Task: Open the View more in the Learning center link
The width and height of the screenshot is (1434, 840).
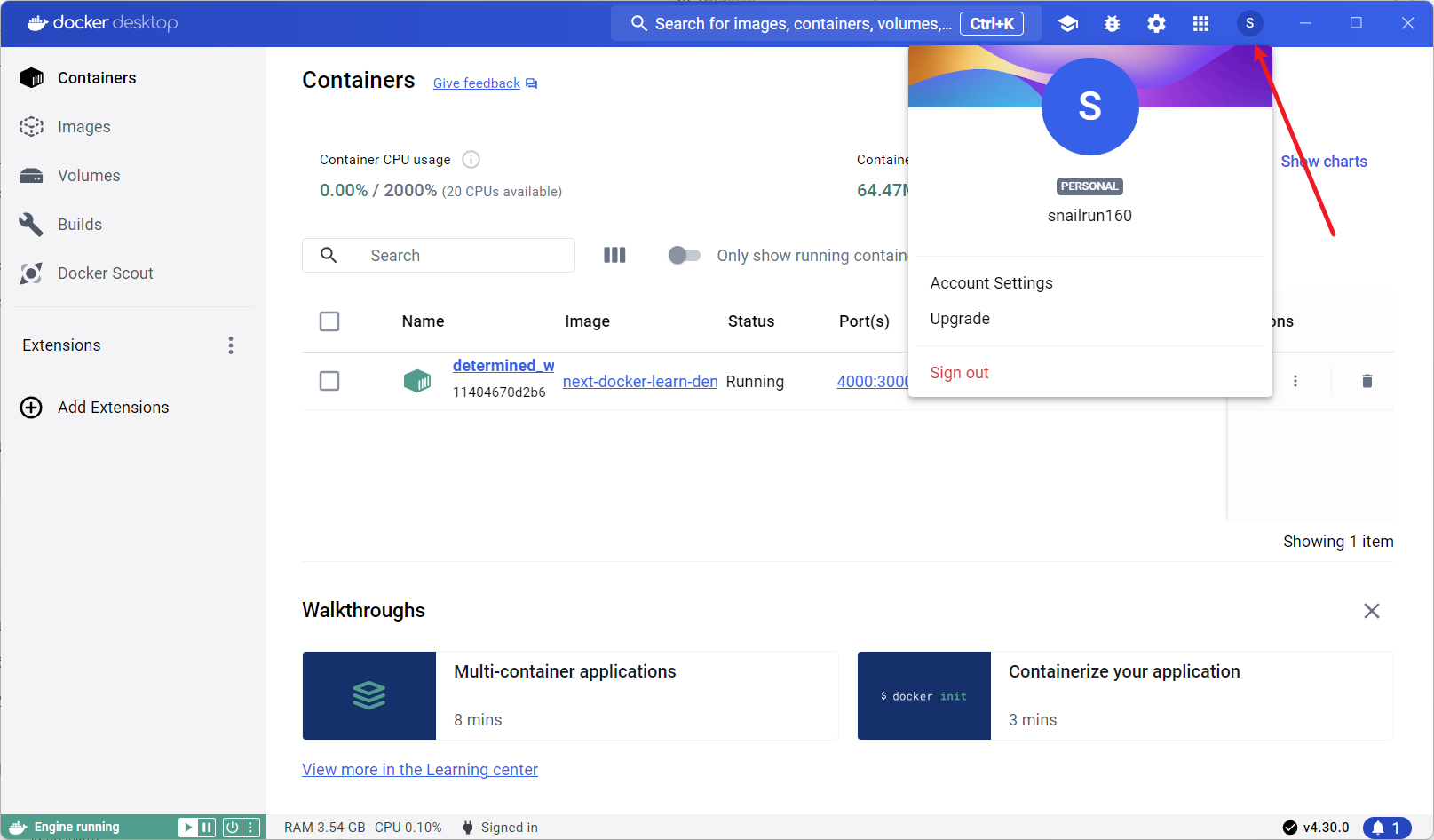Action: pyautogui.click(x=420, y=770)
